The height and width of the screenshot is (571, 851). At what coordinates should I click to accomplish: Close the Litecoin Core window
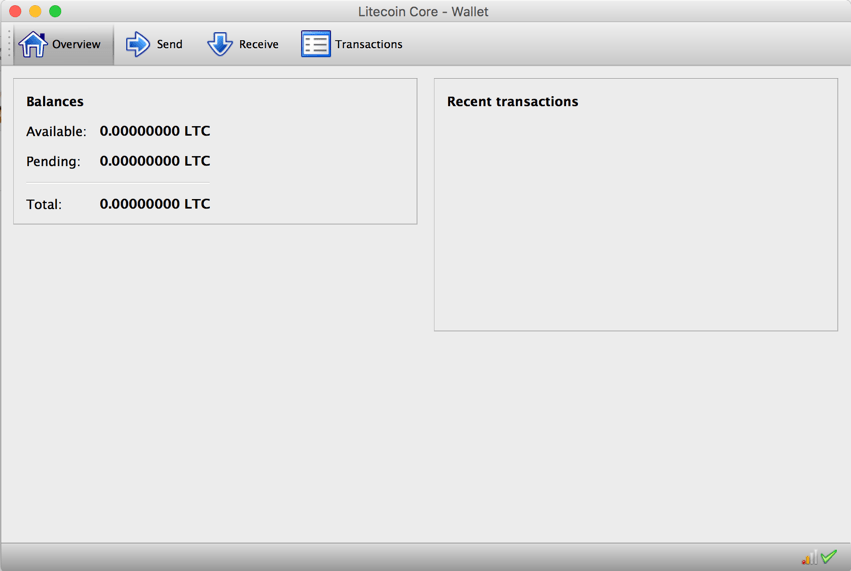[15, 11]
